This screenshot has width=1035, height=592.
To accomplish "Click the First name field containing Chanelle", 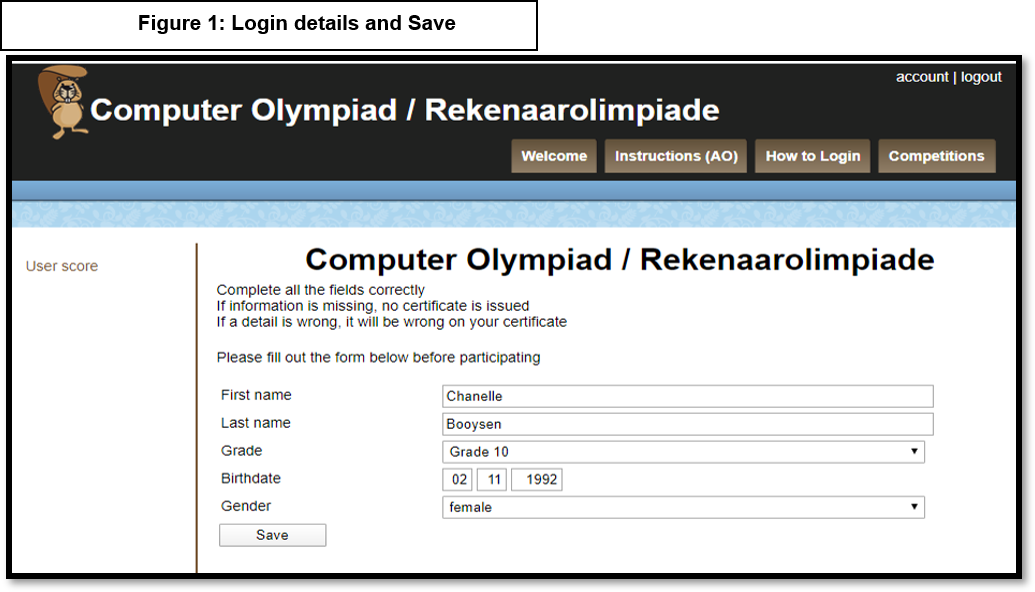I will [x=688, y=396].
